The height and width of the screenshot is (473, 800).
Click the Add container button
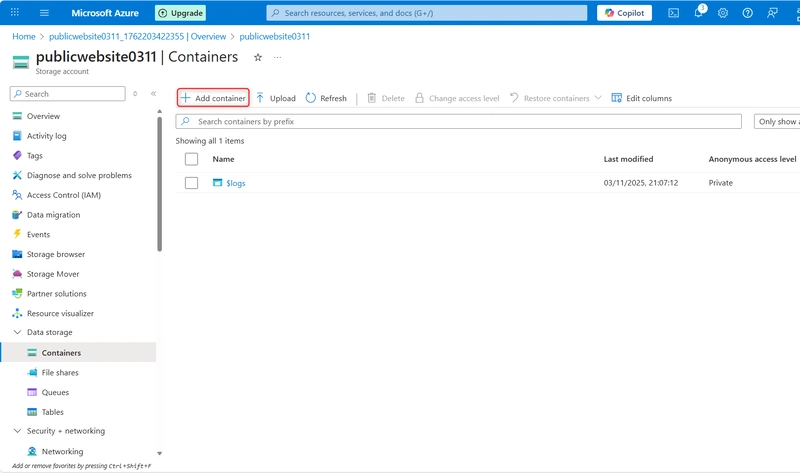pyautogui.click(x=213, y=98)
